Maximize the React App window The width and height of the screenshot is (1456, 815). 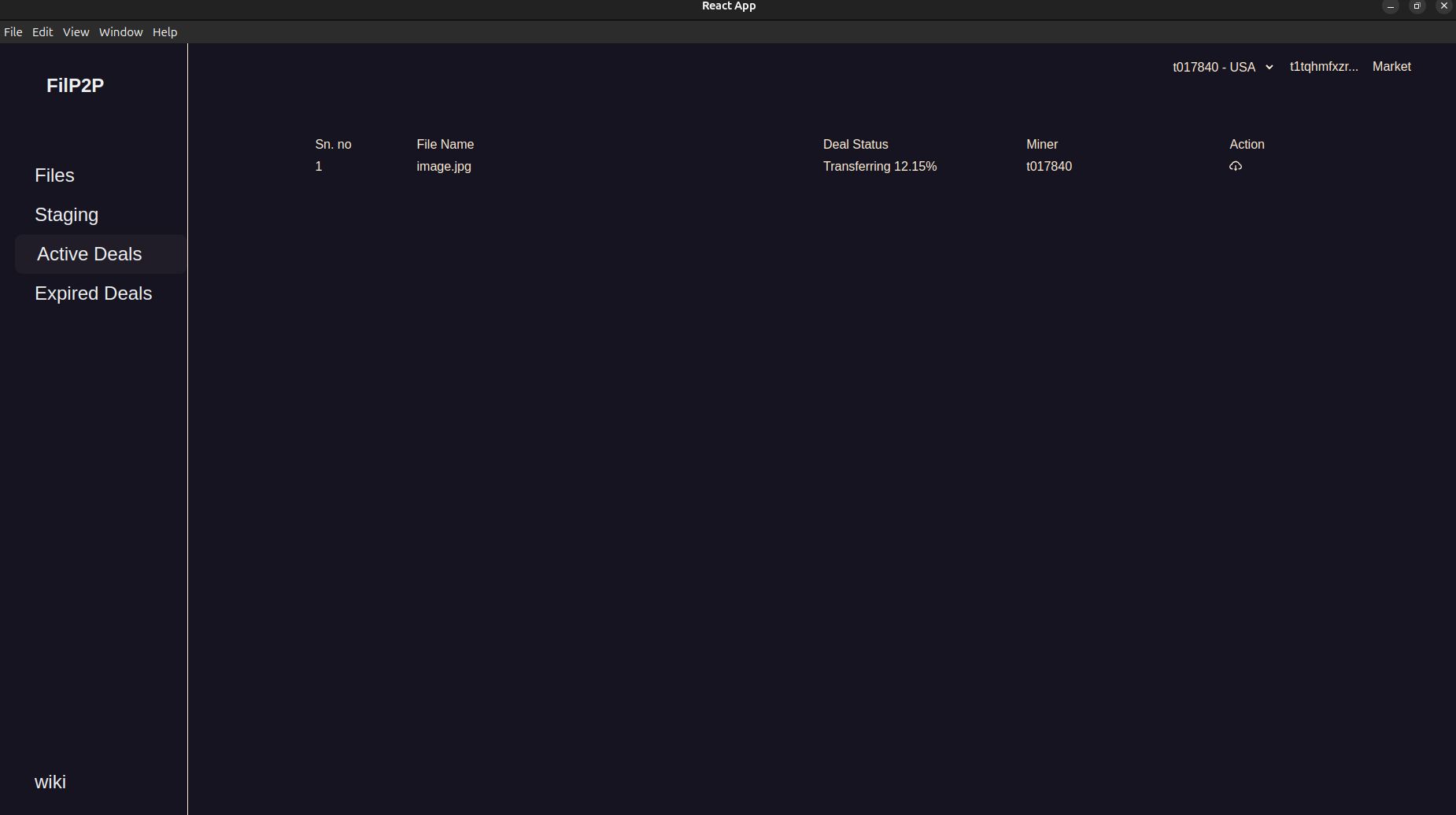coord(1417,6)
